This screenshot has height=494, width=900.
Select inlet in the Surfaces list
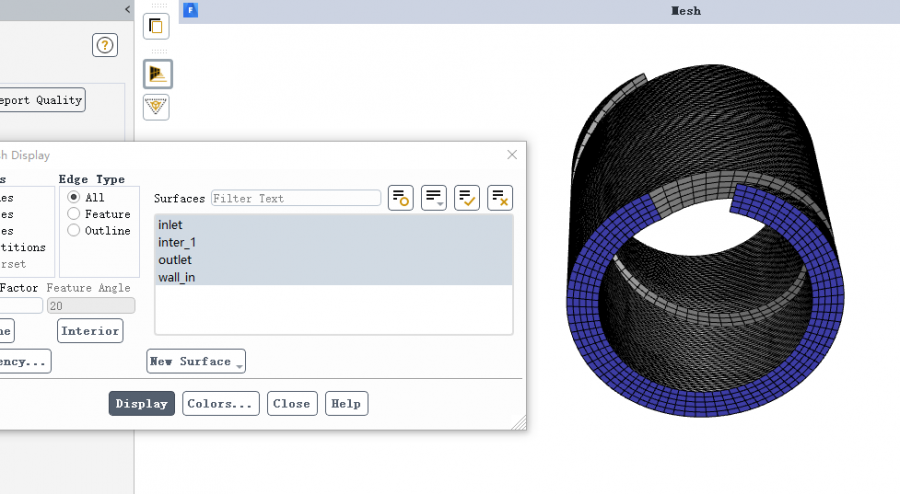tap(171, 225)
